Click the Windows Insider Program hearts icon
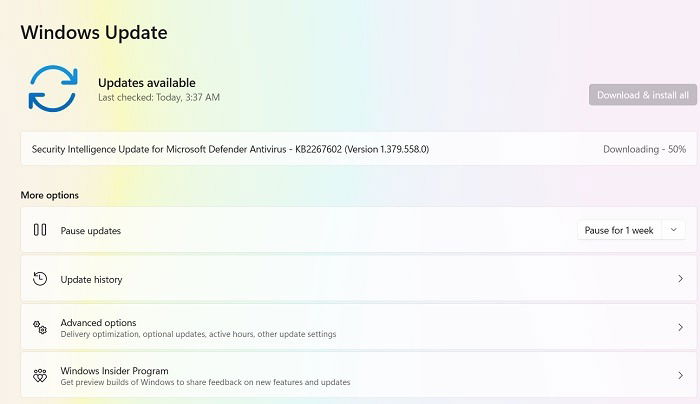Viewport: 700px width, 404px height. pyautogui.click(x=40, y=375)
